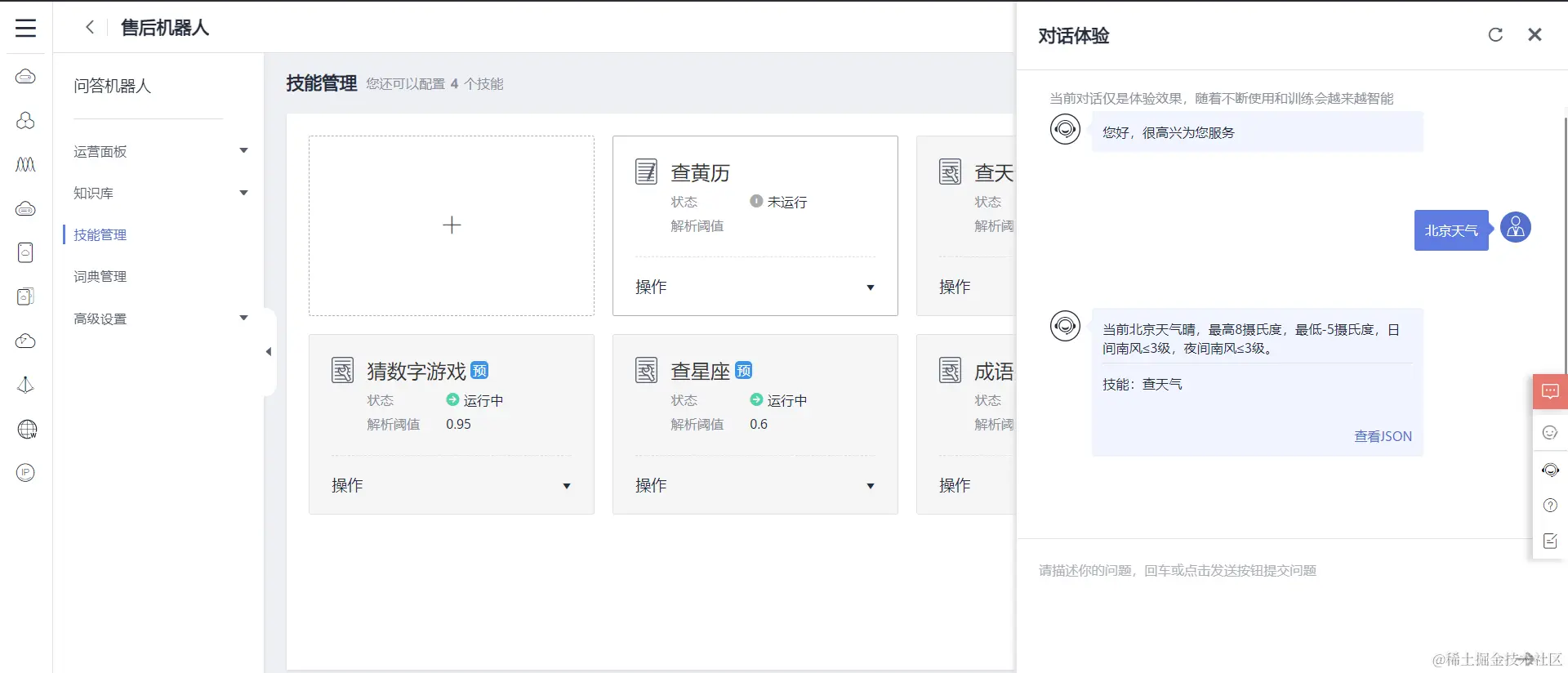This screenshot has height=673, width=1568.
Task: Open the 查看JSON link
Action: pos(1383,436)
